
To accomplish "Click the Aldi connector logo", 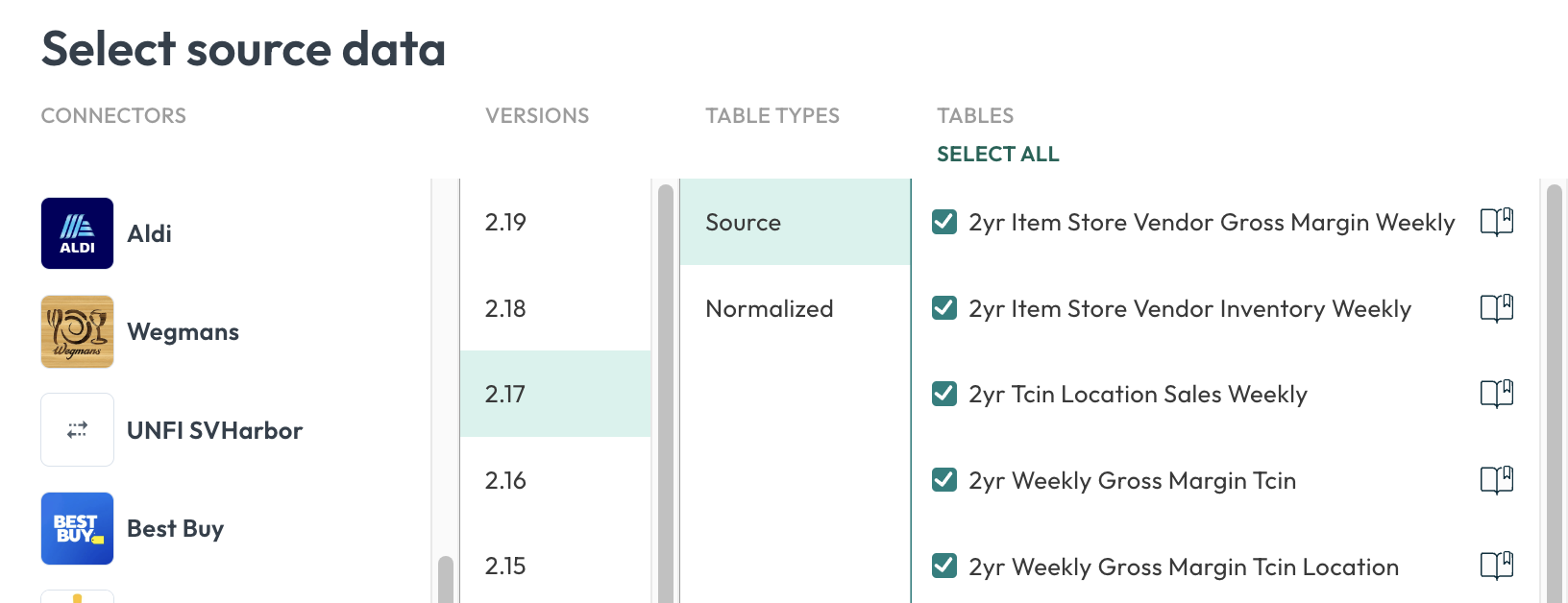I will click(x=77, y=233).
